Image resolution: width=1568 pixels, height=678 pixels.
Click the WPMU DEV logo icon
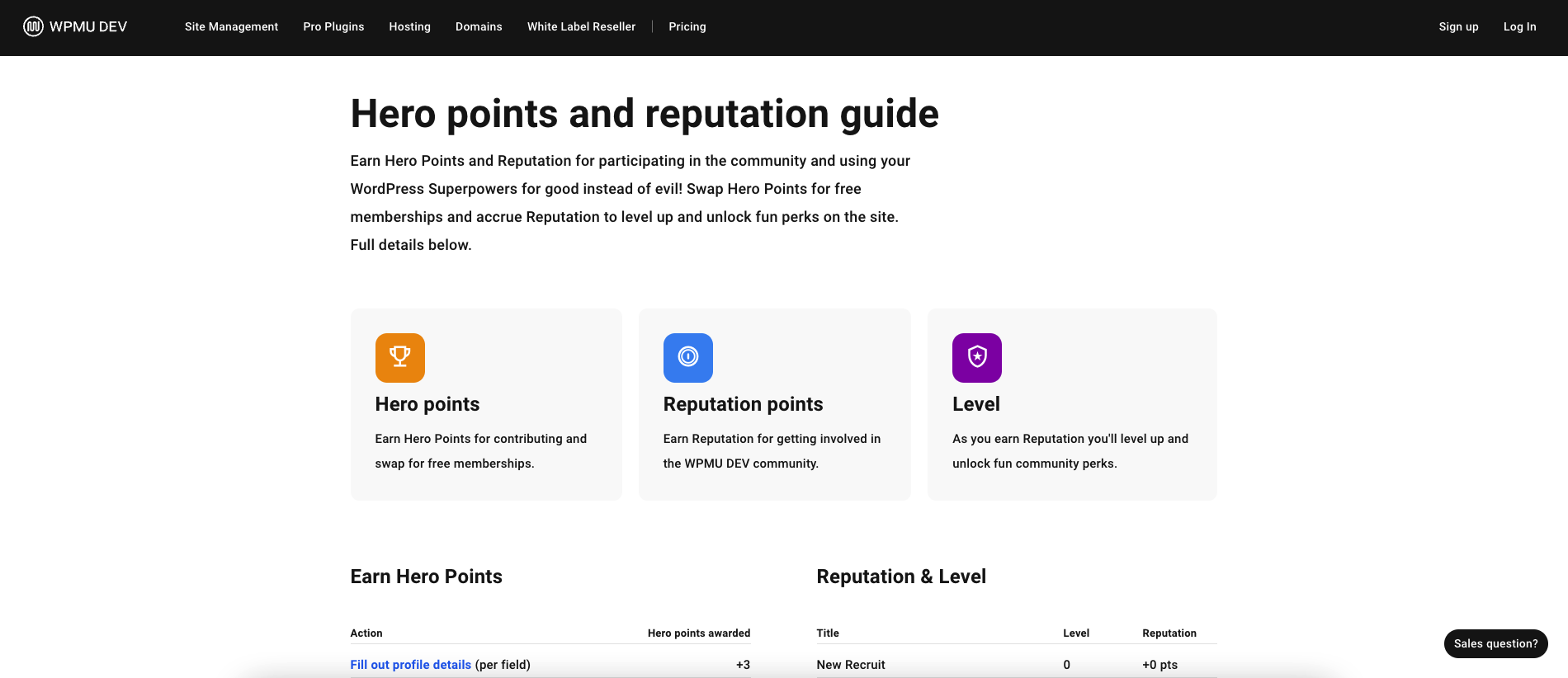[x=33, y=26]
